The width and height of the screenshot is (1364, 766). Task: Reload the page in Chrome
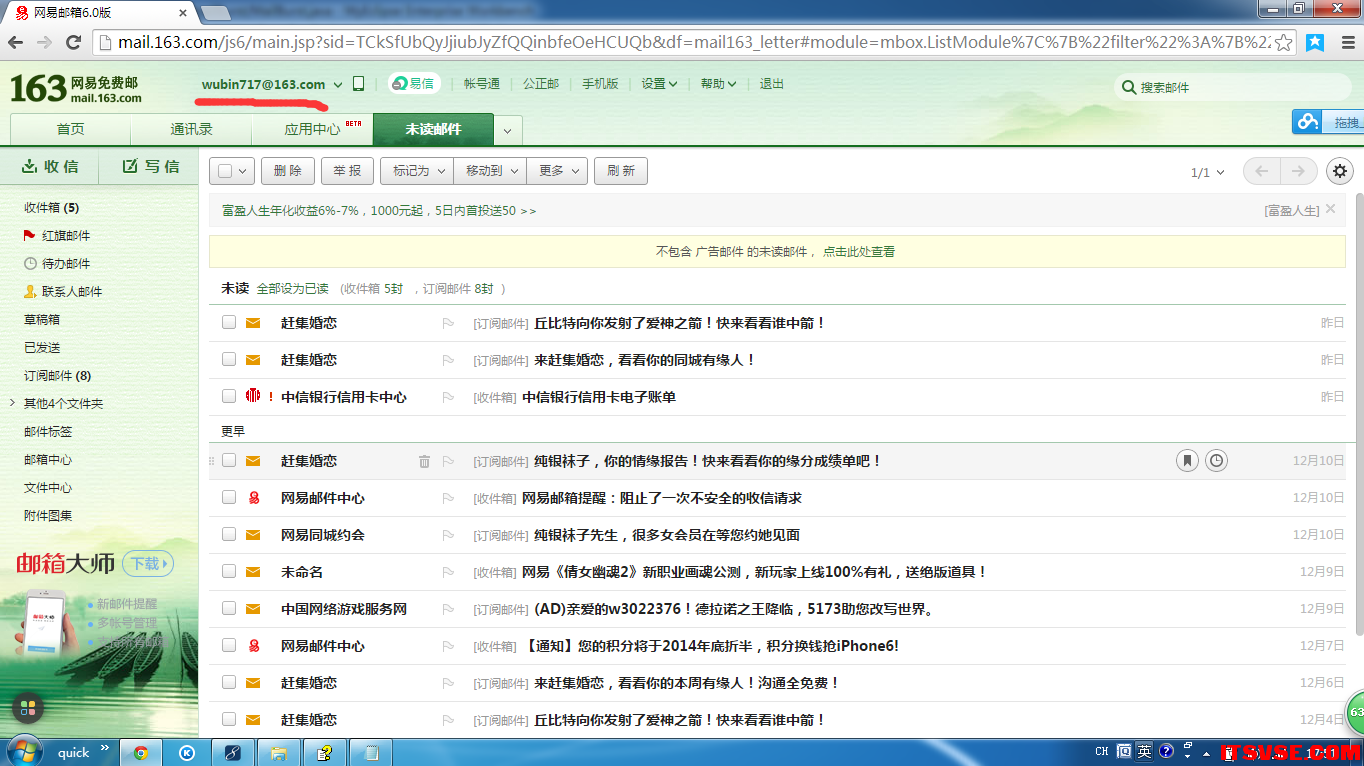(x=73, y=42)
